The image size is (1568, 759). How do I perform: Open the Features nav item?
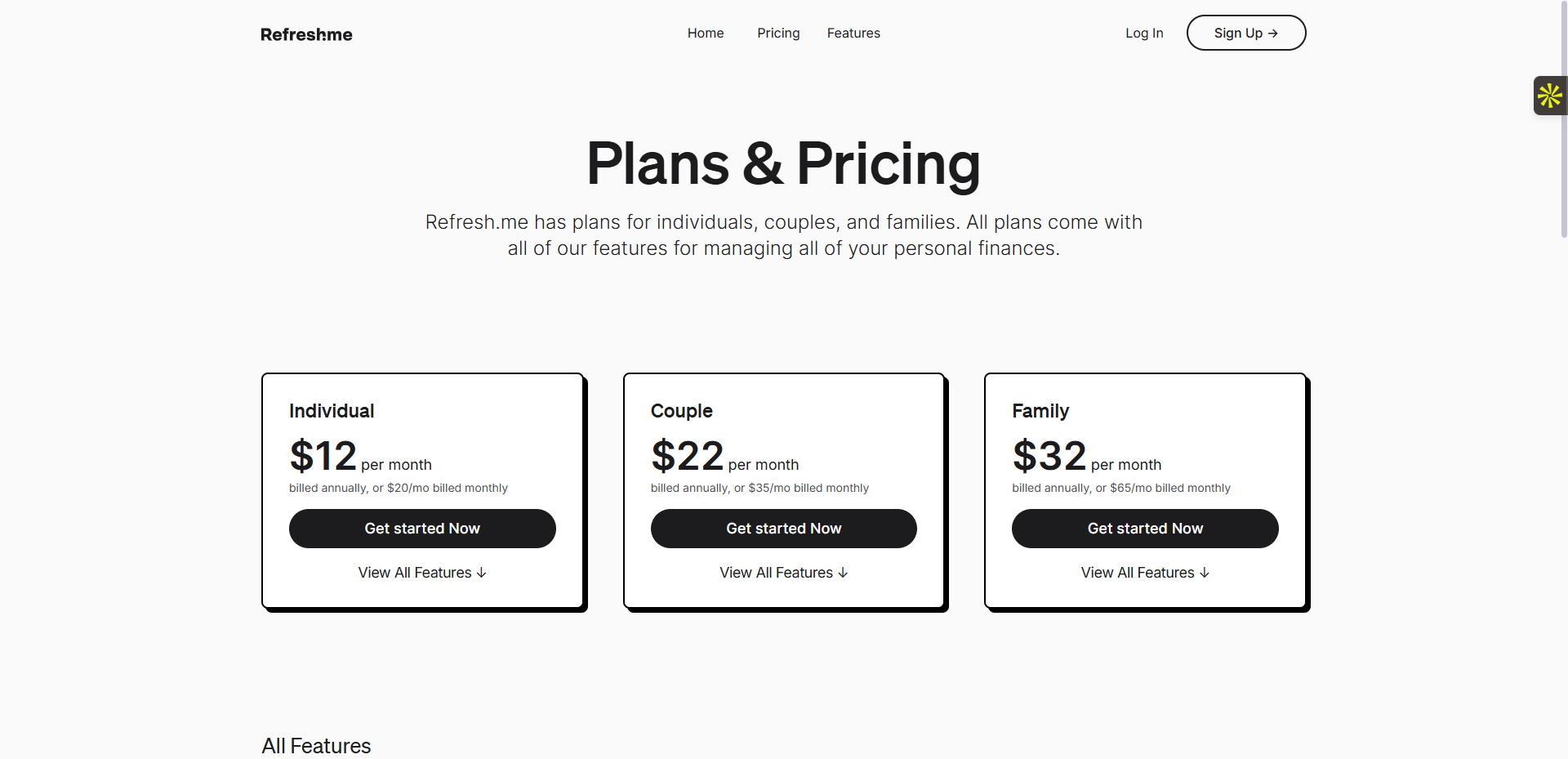(x=853, y=33)
